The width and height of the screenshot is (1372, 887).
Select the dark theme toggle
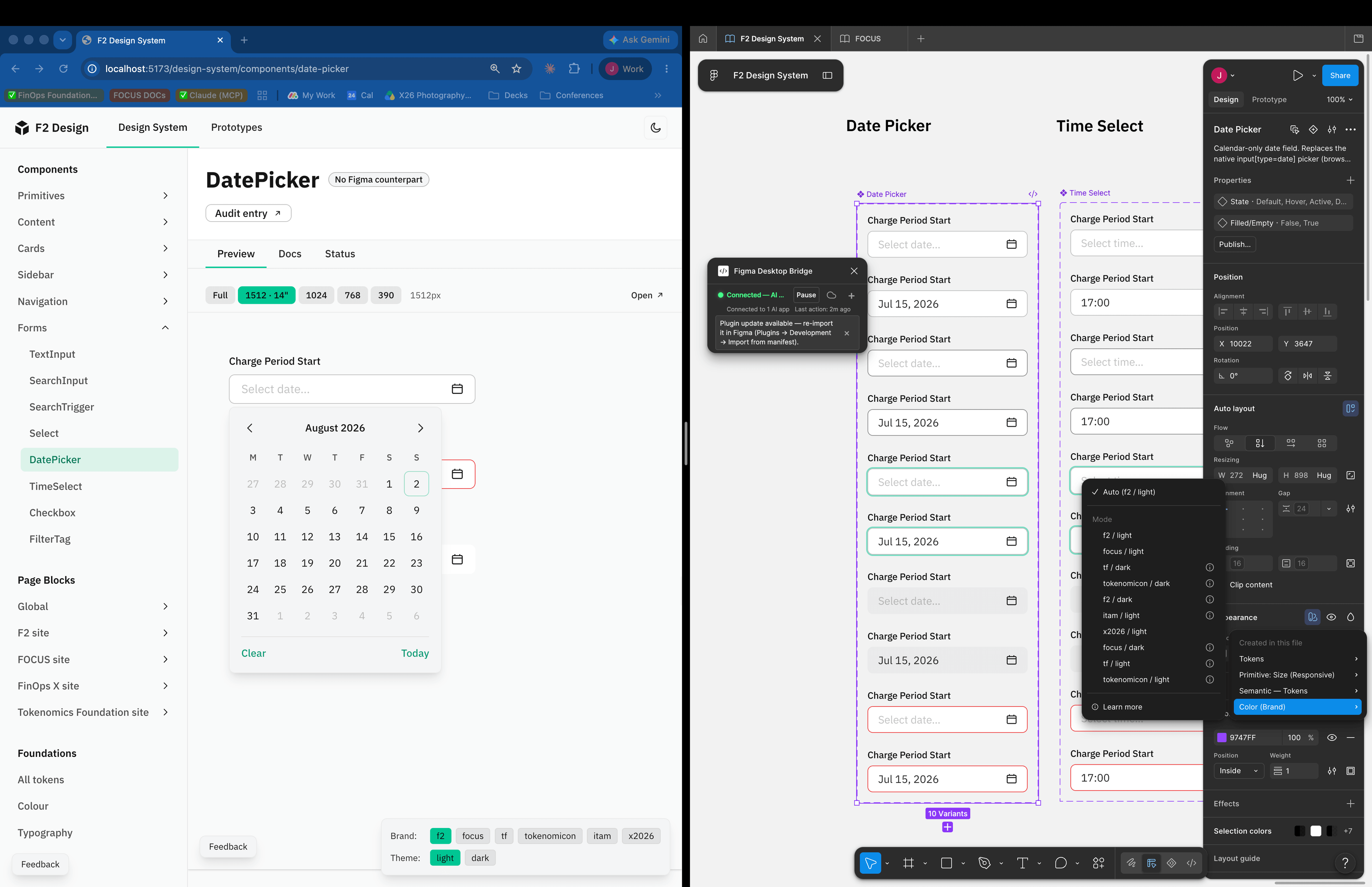coord(479,858)
